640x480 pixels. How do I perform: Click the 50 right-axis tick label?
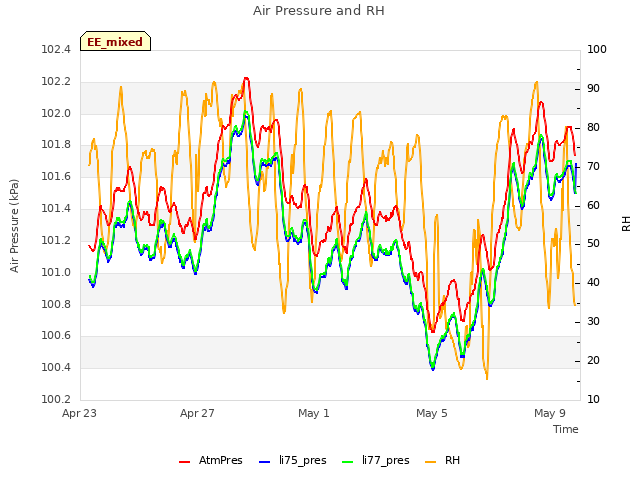coord(593,244)
